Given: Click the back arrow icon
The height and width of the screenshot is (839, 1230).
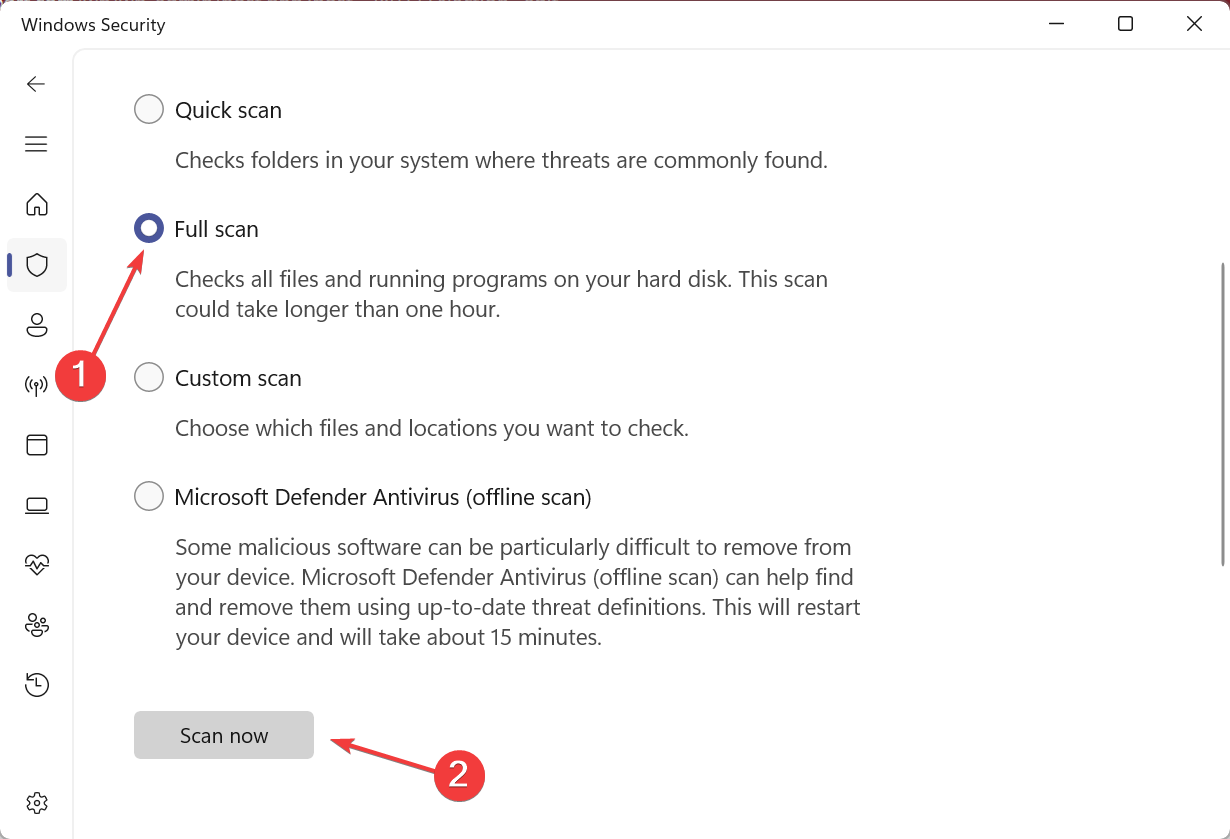Looking at the screenshot, I should [36, 84].
